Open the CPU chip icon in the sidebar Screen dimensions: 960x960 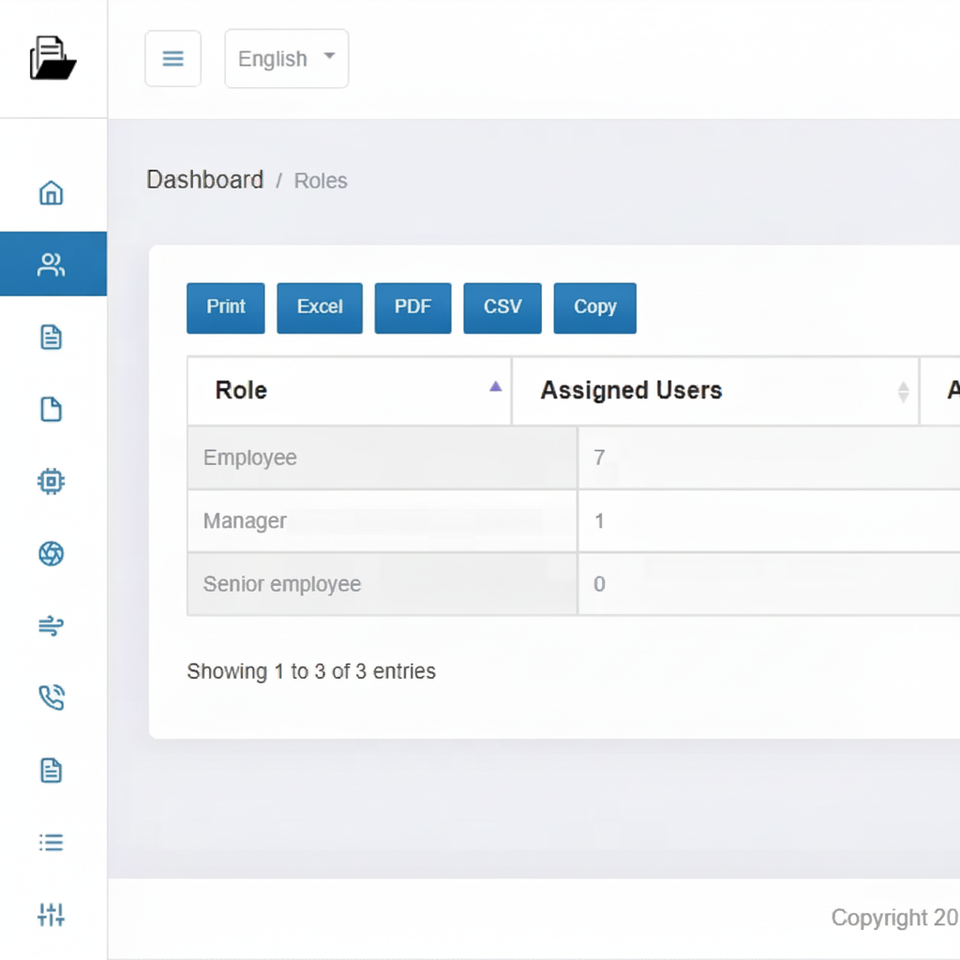(51, 481)
